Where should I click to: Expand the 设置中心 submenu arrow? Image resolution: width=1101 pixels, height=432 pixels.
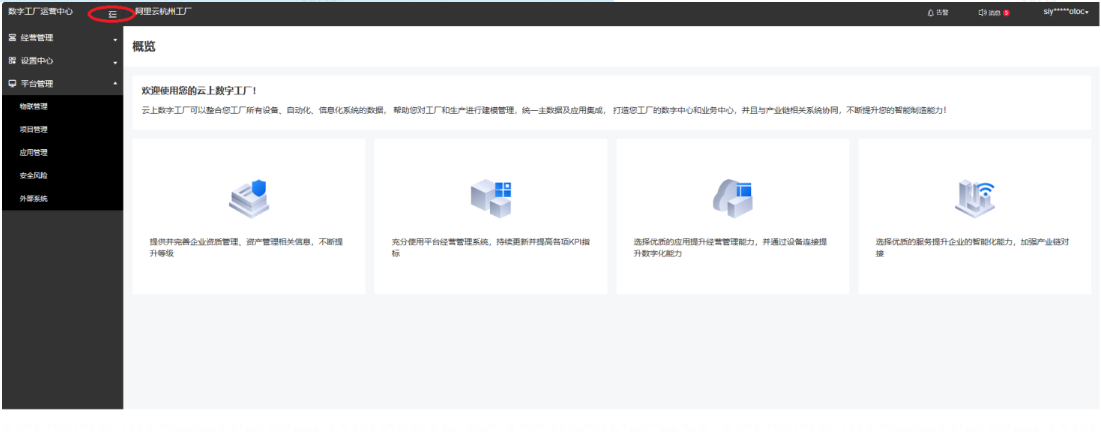pyautogui.click(x=115, y=63)
